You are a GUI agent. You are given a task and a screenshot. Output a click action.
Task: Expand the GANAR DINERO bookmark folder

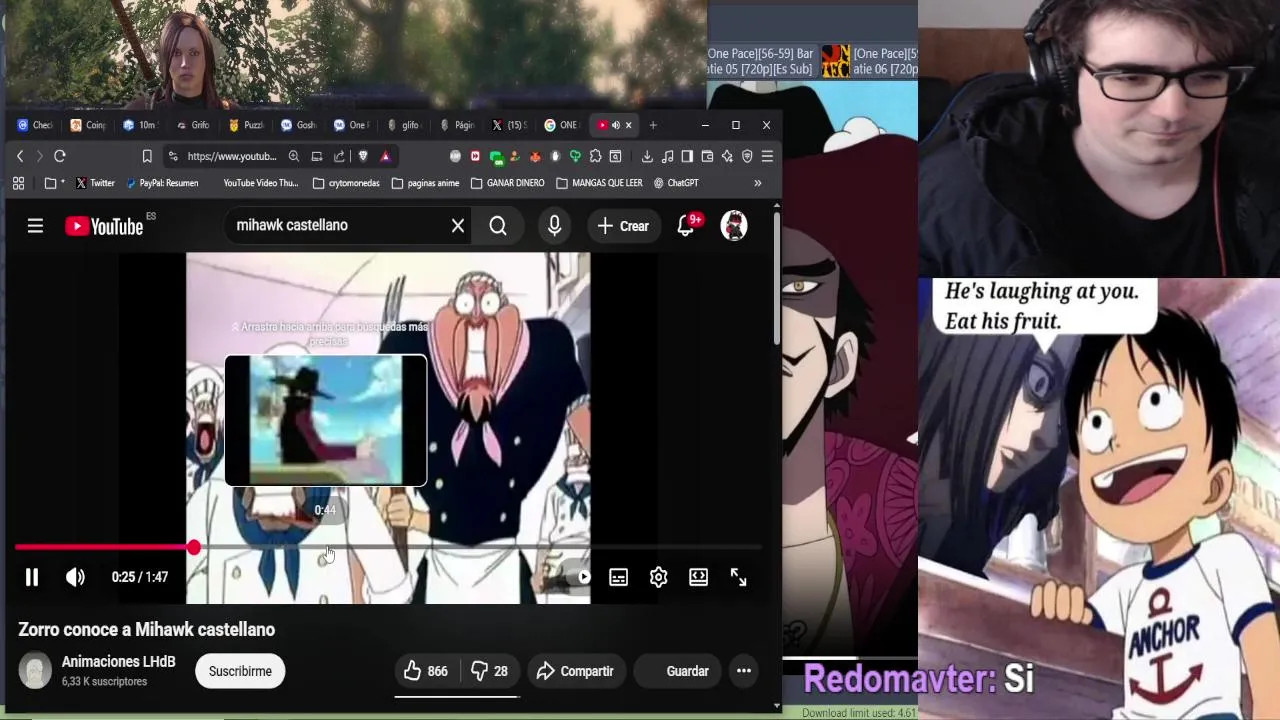click(x=507, y=183)
